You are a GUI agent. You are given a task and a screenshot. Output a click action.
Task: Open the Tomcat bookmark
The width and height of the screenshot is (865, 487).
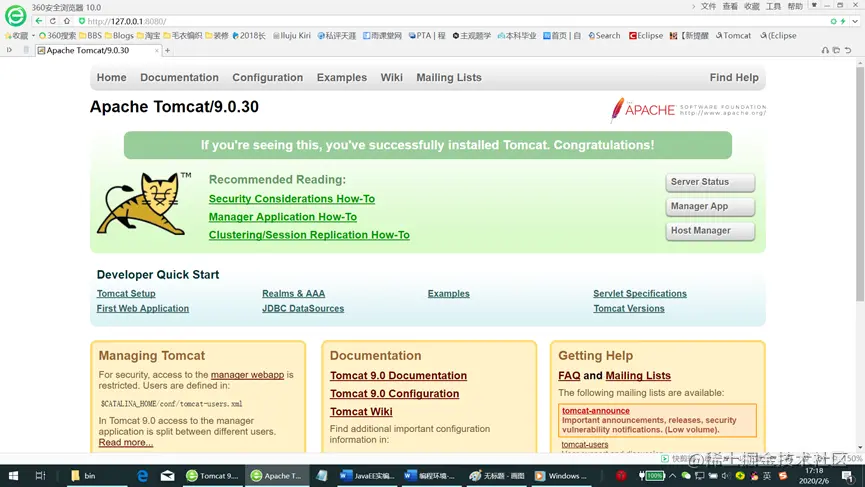(x=733, y=35)
